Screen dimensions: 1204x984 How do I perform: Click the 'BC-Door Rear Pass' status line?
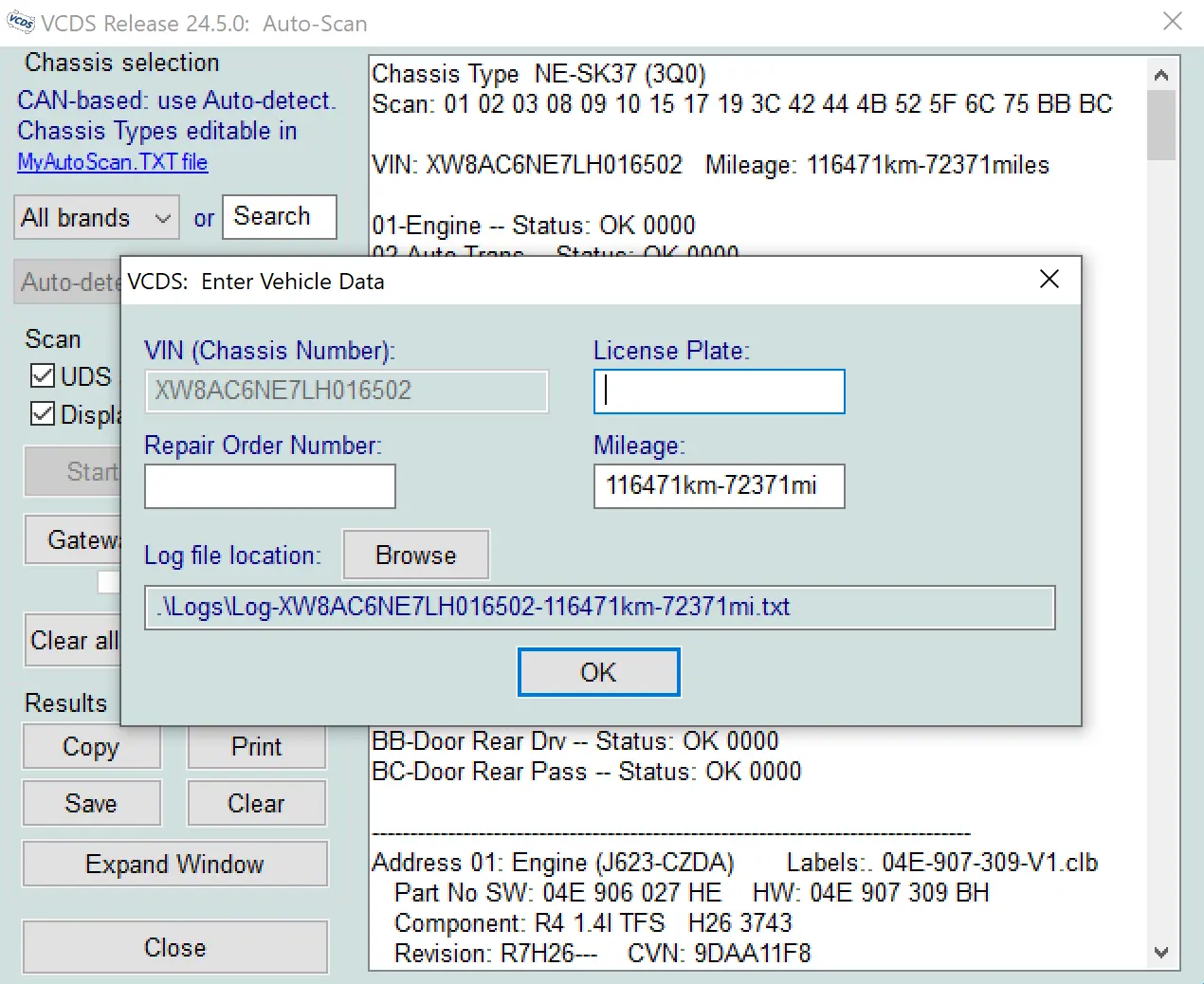tap(587, 772)
